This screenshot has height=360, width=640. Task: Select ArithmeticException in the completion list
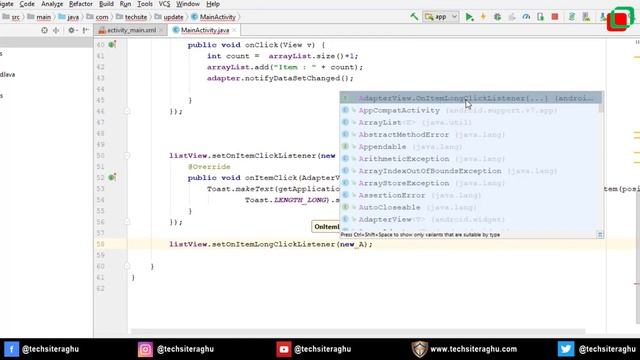tap(470, 159)
